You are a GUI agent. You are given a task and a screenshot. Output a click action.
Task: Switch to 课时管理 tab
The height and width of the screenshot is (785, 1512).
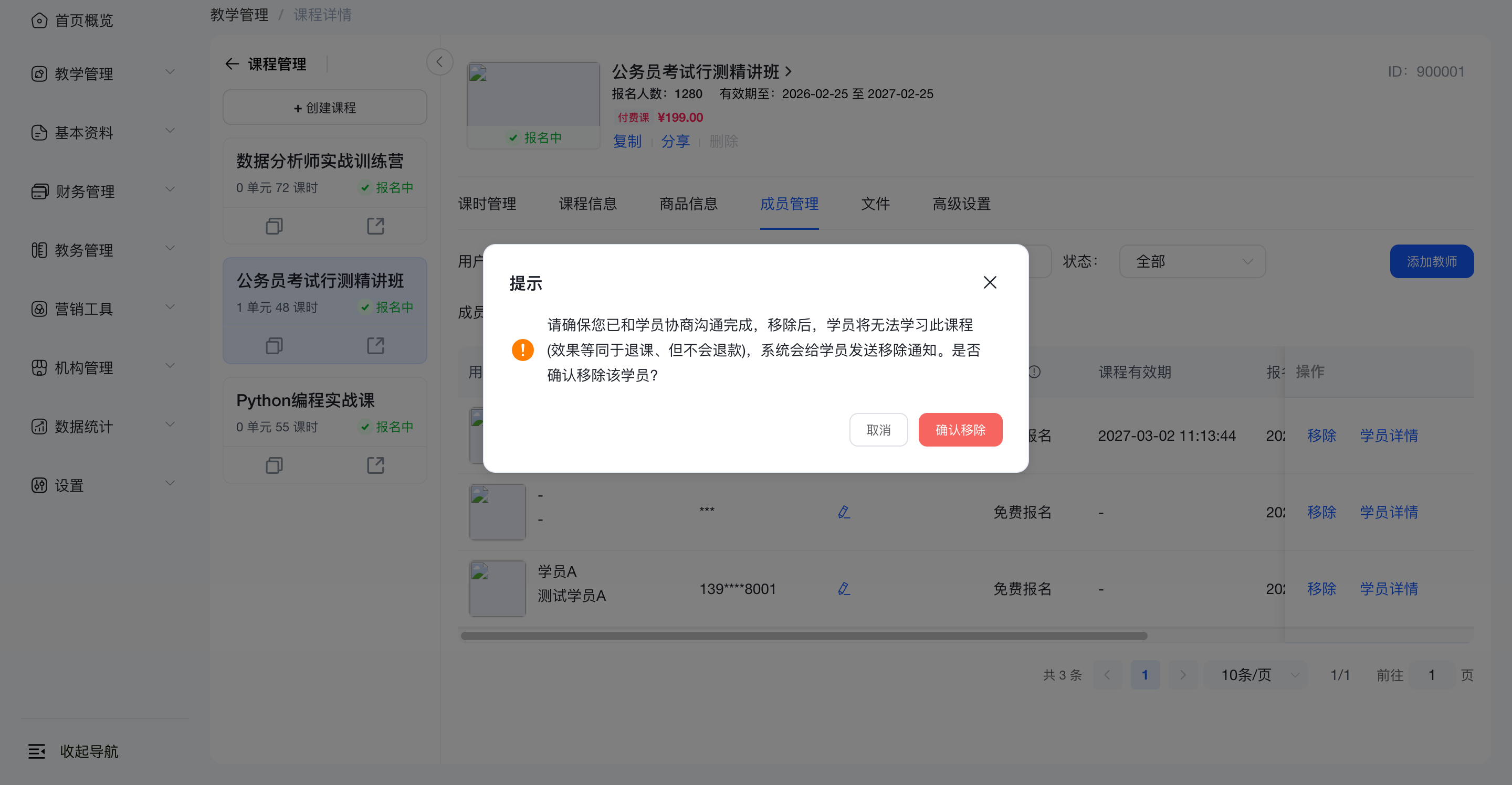click(487, 204)
